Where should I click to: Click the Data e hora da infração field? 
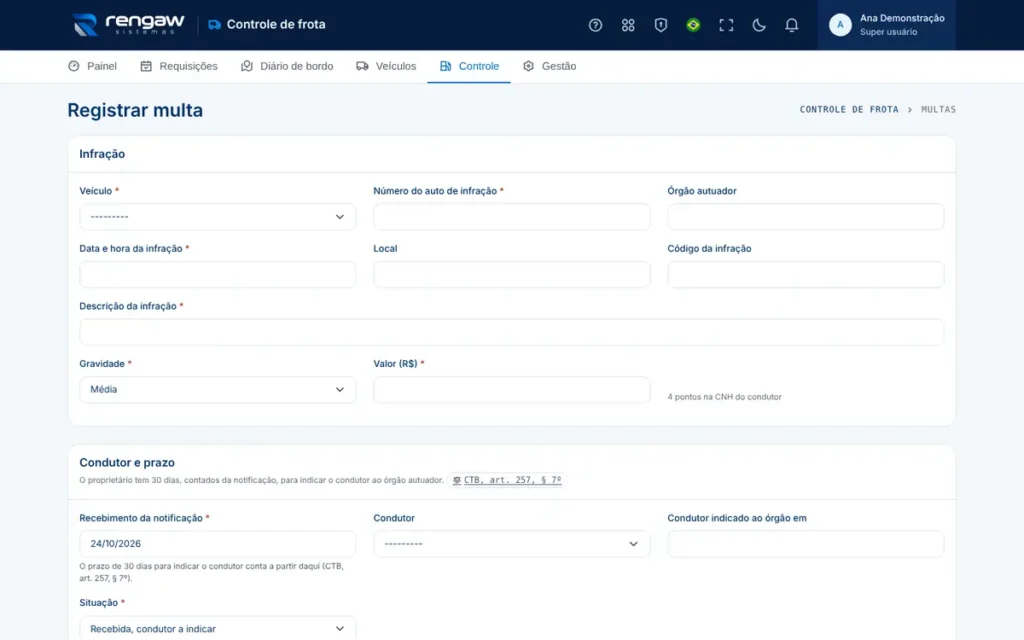coord(217,274)
